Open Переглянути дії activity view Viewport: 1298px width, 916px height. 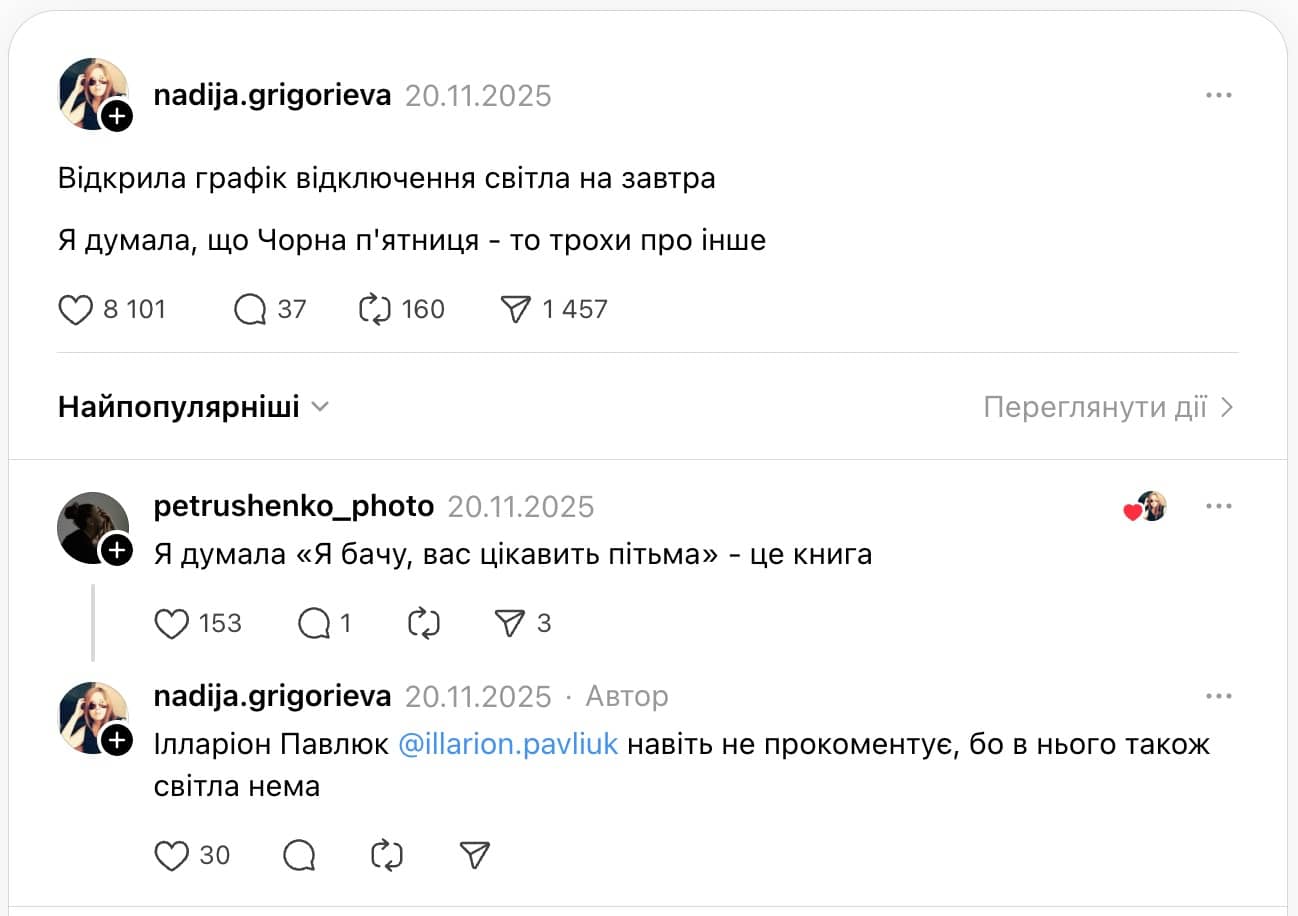(x=1105, y=406)
